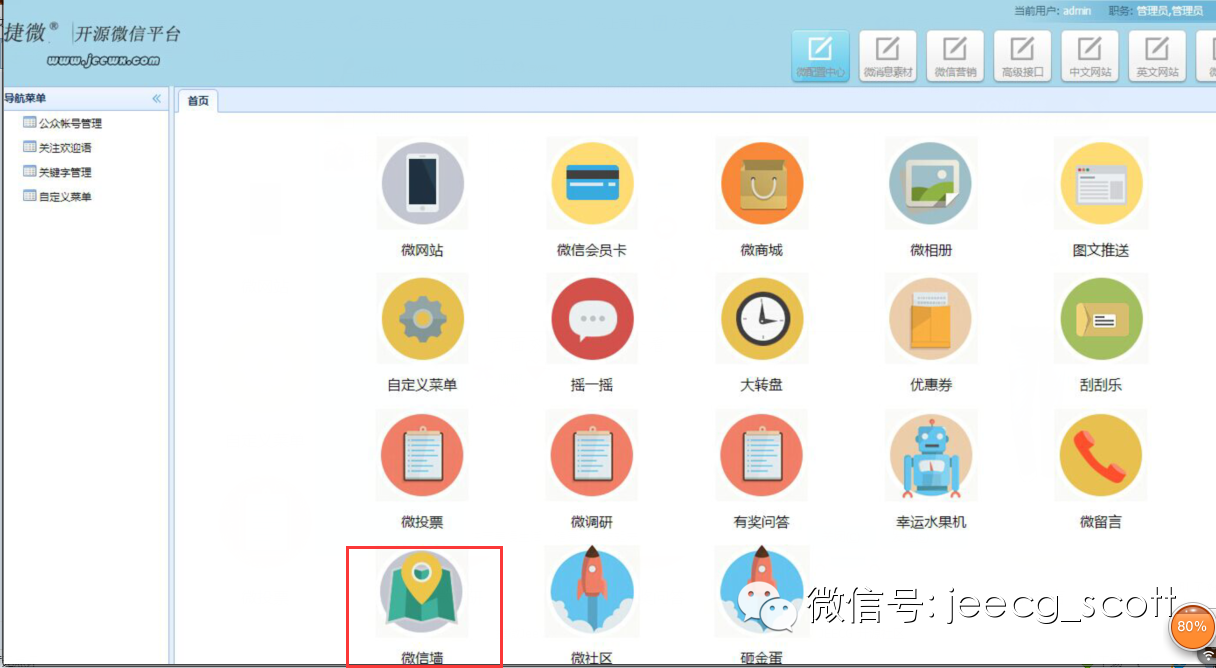Open the 摇一摇 chat bubble icon
The height and width of the screenshot is (668, 1216).
[592, 319]
